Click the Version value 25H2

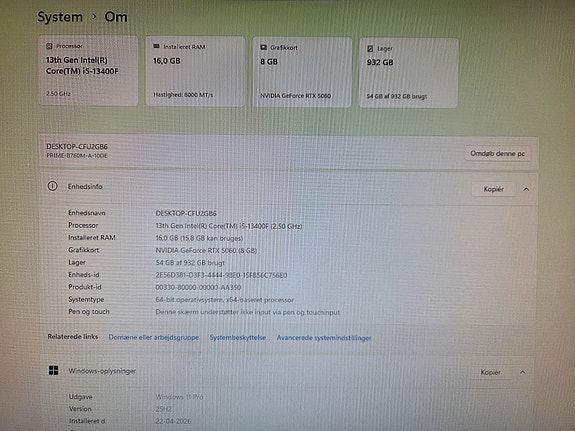pyautogui.click(x=164, y=409)
